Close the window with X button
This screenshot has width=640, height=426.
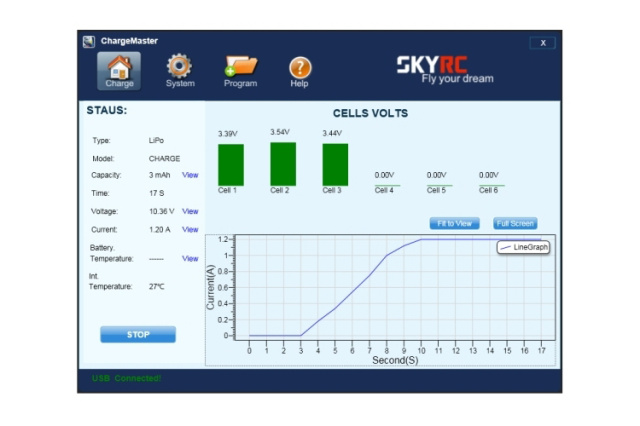542,43
